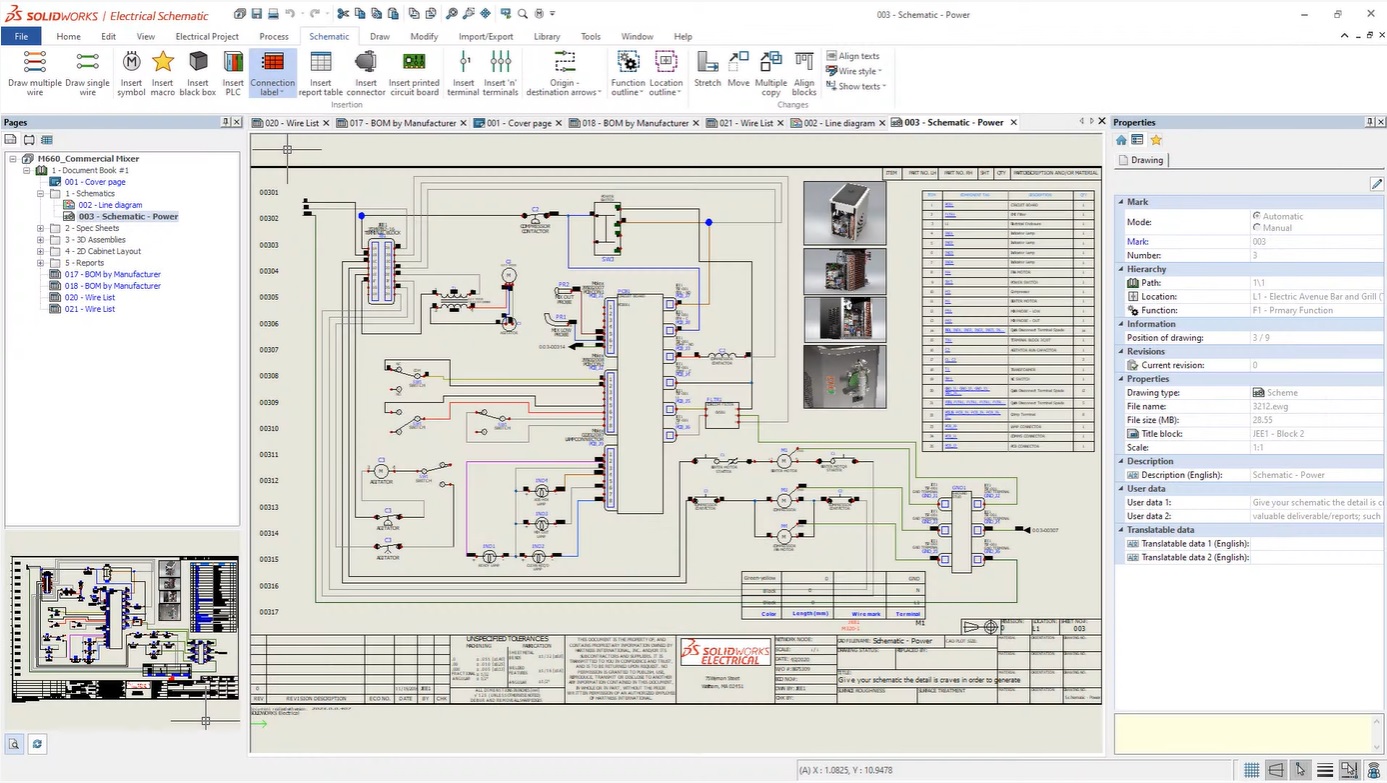Click the Cut scissors icon

pos(343,14)
